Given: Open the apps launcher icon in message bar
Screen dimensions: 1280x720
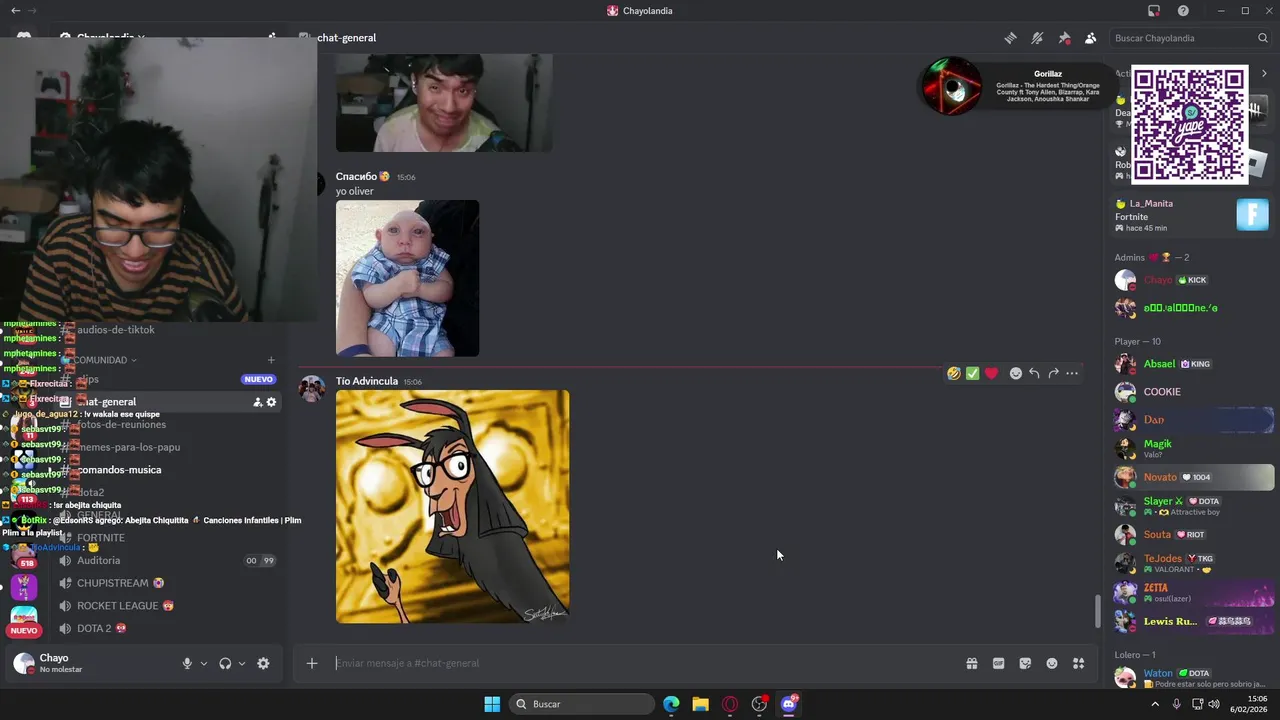Looking at the screenshot, I should click(x=1079, y=663).
